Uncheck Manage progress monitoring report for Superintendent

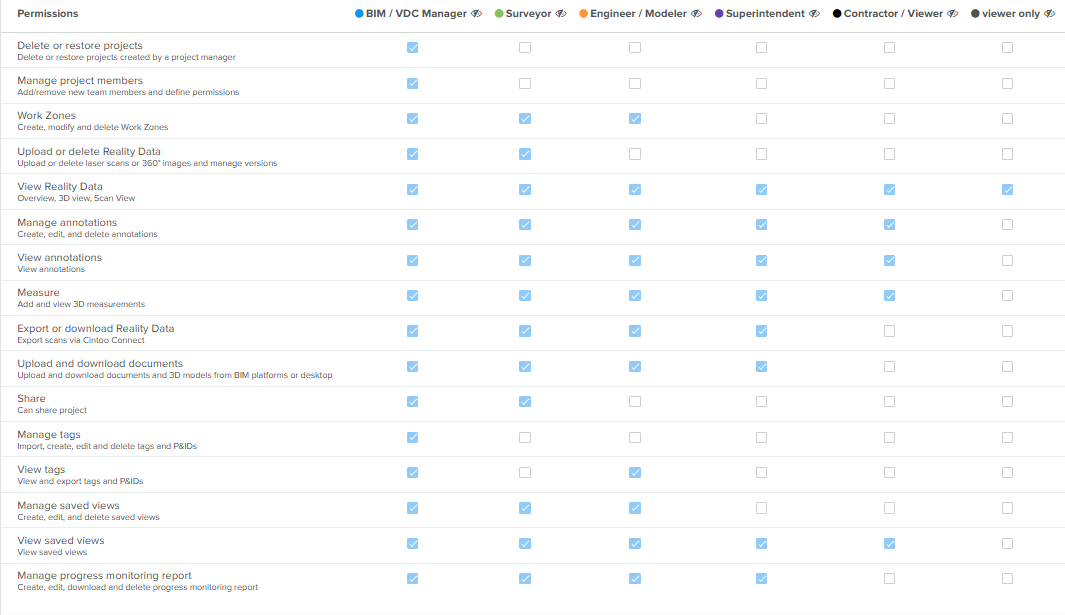click(x=761, y=579)
